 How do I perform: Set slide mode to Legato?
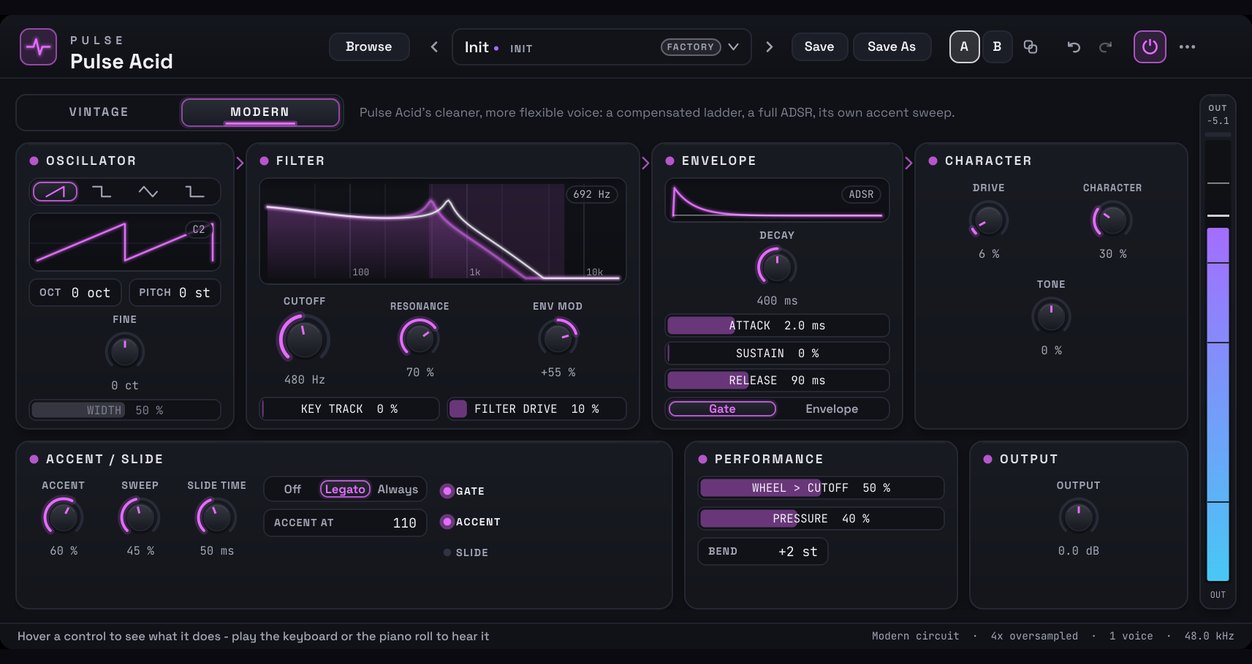coord(345,489)
